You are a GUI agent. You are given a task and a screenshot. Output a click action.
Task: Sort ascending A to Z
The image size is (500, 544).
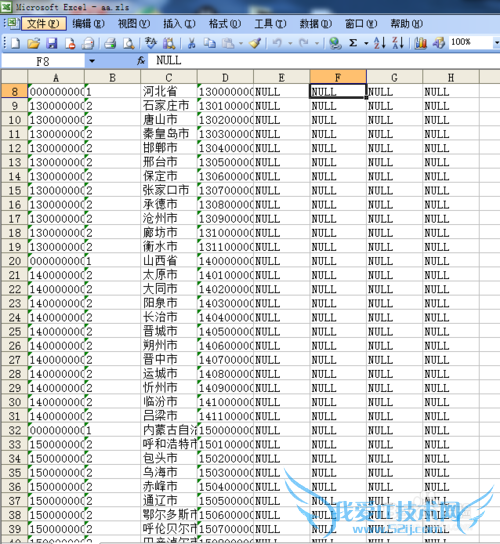pyautogui.click(x=380, y=43)
